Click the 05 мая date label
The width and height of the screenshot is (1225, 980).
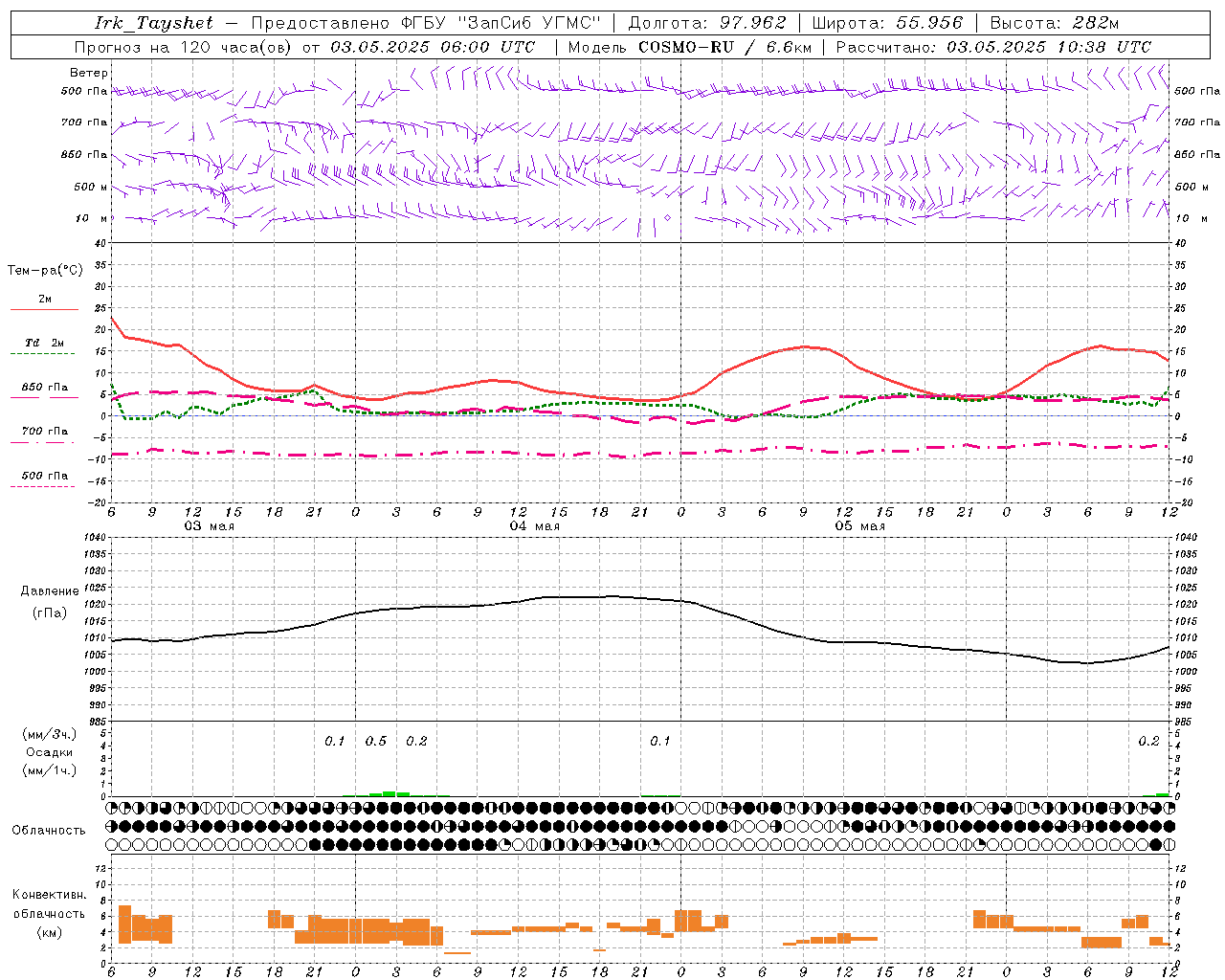(x=859, y=526)
